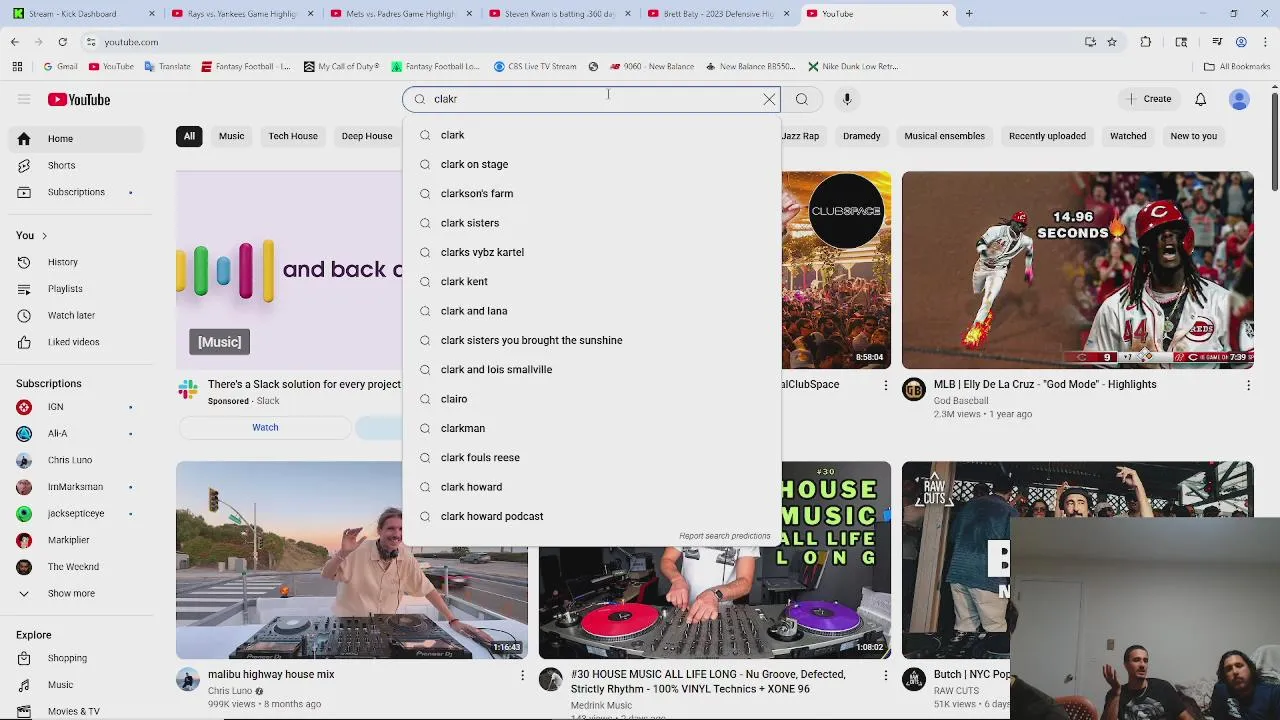
Task: Select the Musical ensembles filter chip
Action: [945, 136]
